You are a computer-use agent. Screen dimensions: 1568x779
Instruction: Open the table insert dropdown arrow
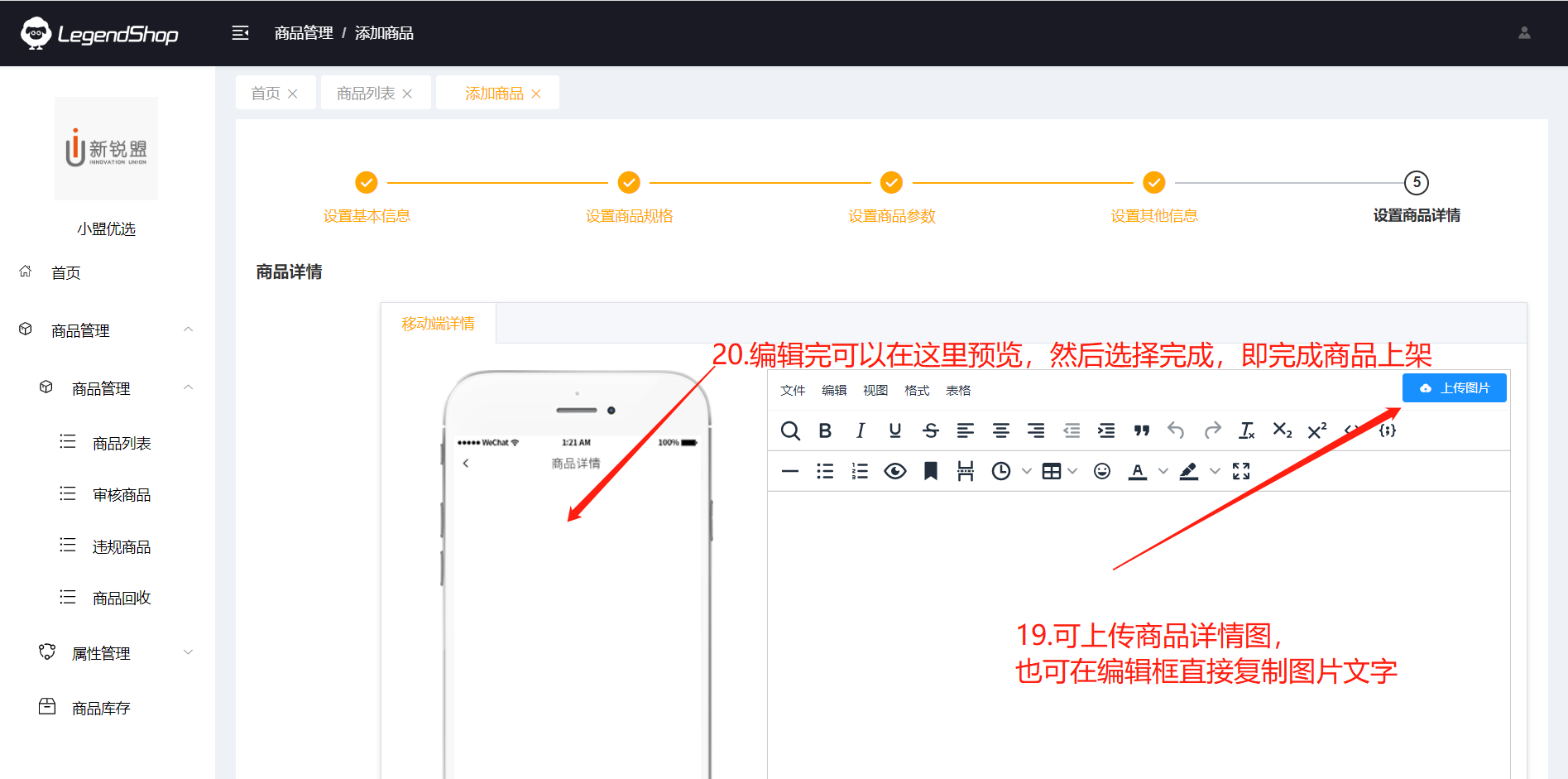pos(1073,471)
